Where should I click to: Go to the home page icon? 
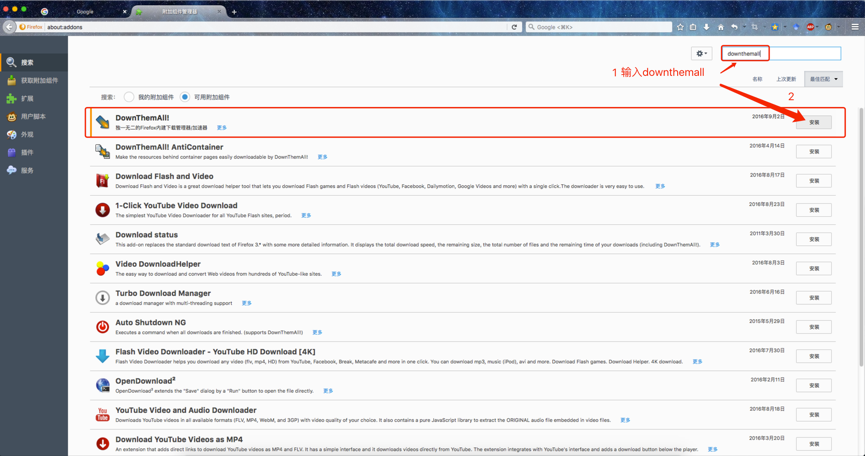pos(720,26)
